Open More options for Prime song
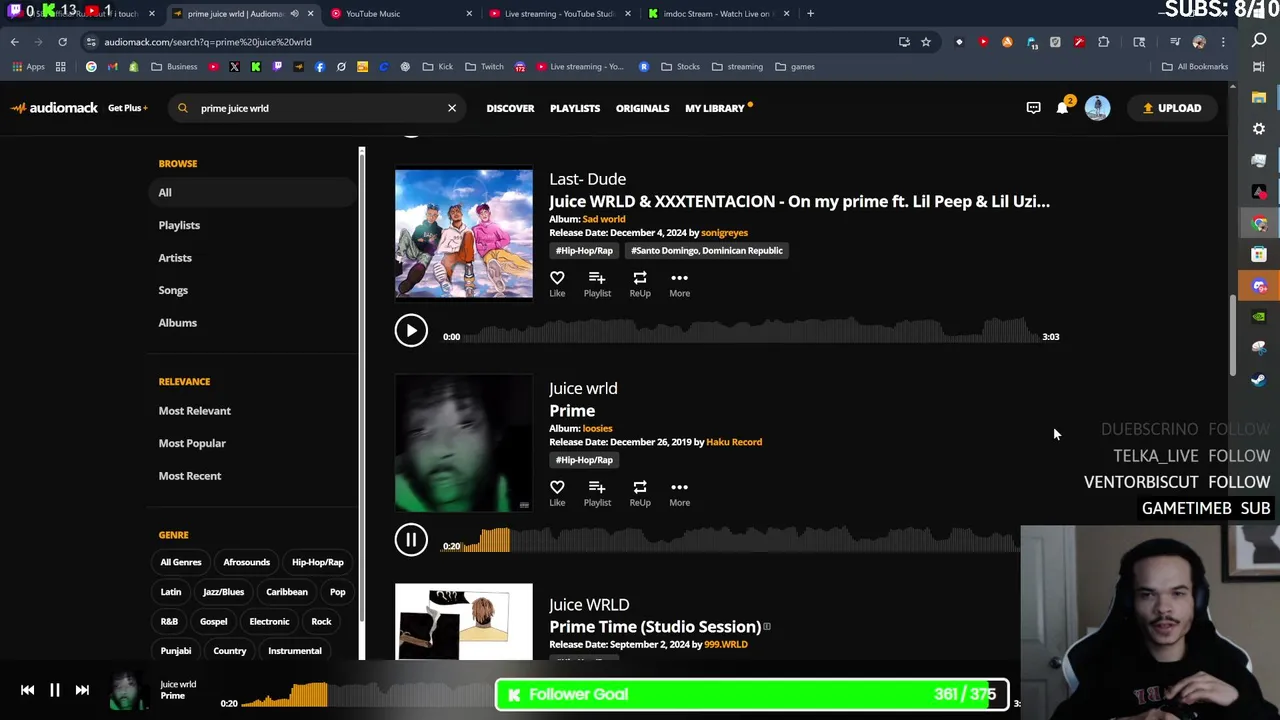This screenshot has width=1280, height=720. (679, 493)
